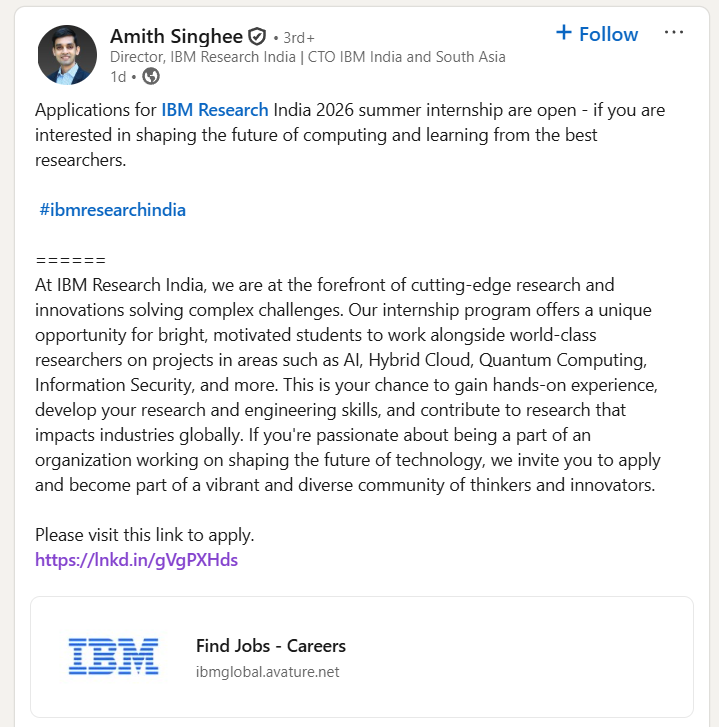Click the ibmglobal.avature.net domain text
The image size is (719, 727).
click(x=267, y=672)
